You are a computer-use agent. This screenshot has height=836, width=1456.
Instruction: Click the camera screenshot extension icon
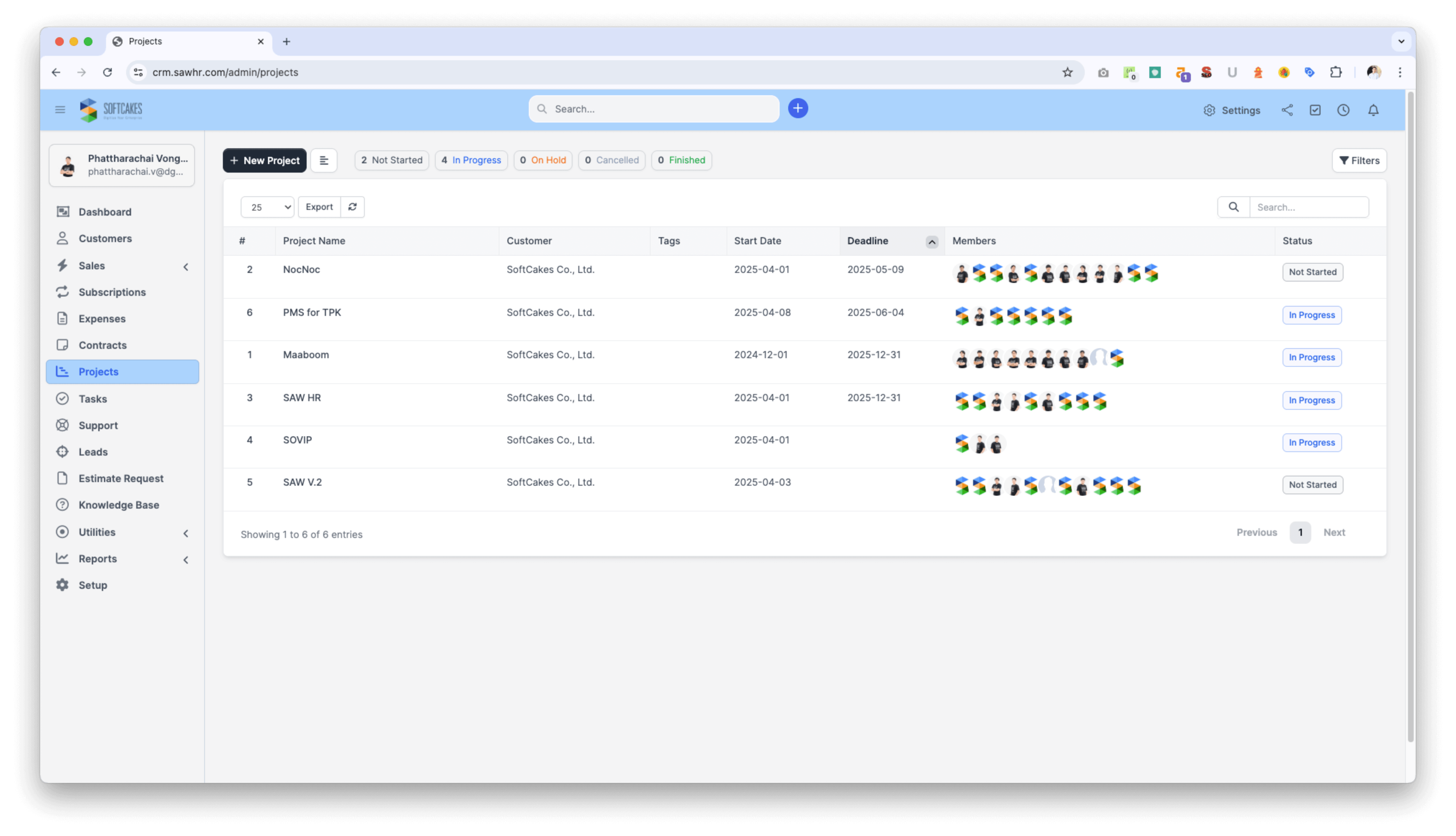pos(1103,72)
